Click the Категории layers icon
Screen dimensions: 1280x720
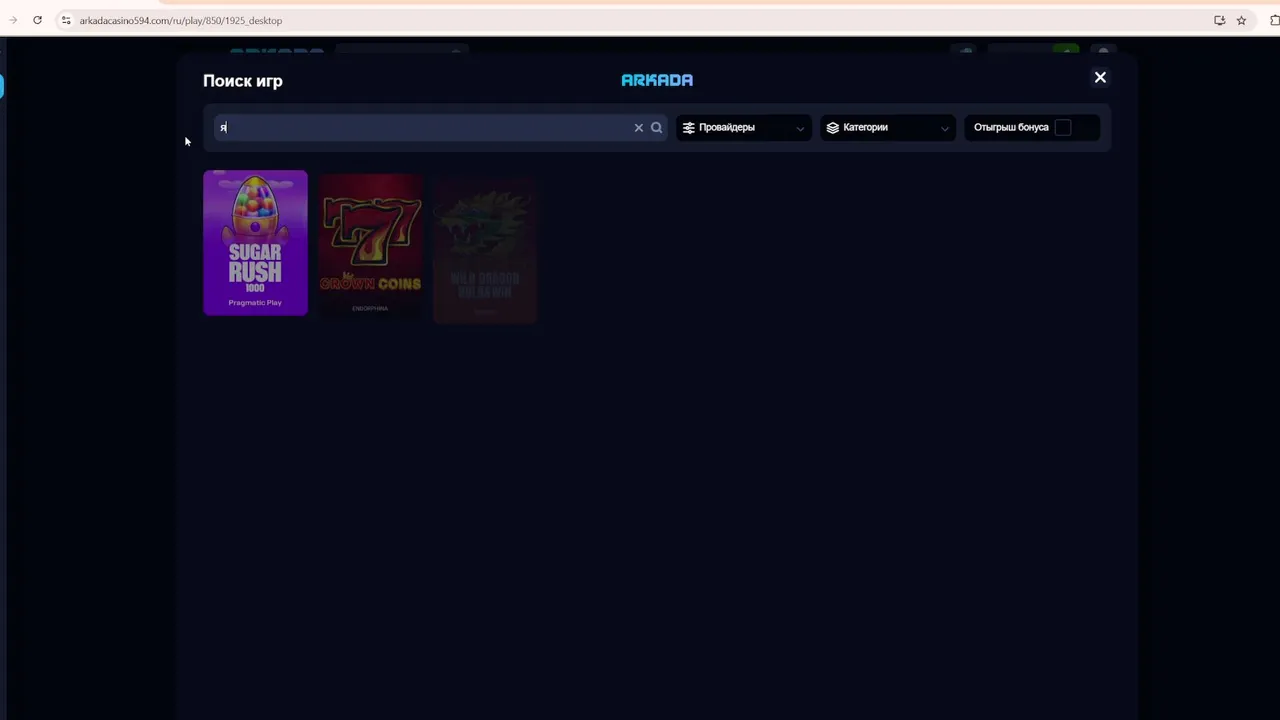[x=832, y=128]
